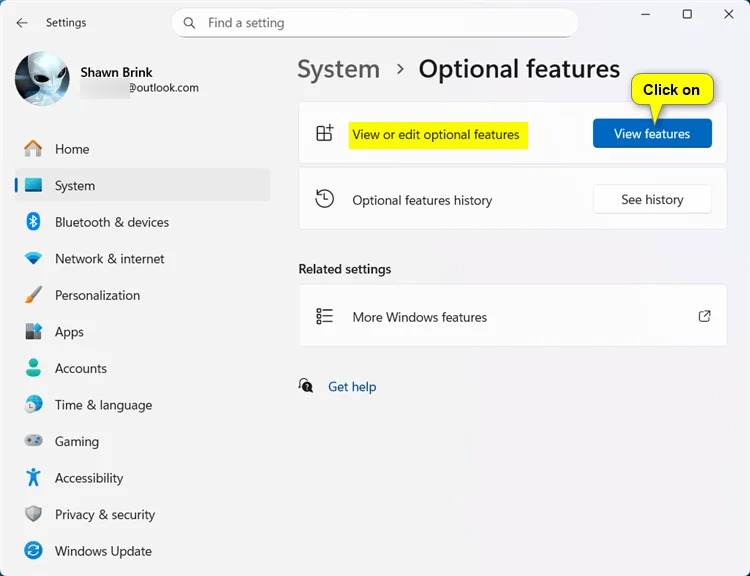Click the Network & internet wifi icon
The image size is (750, 576).
33,259
